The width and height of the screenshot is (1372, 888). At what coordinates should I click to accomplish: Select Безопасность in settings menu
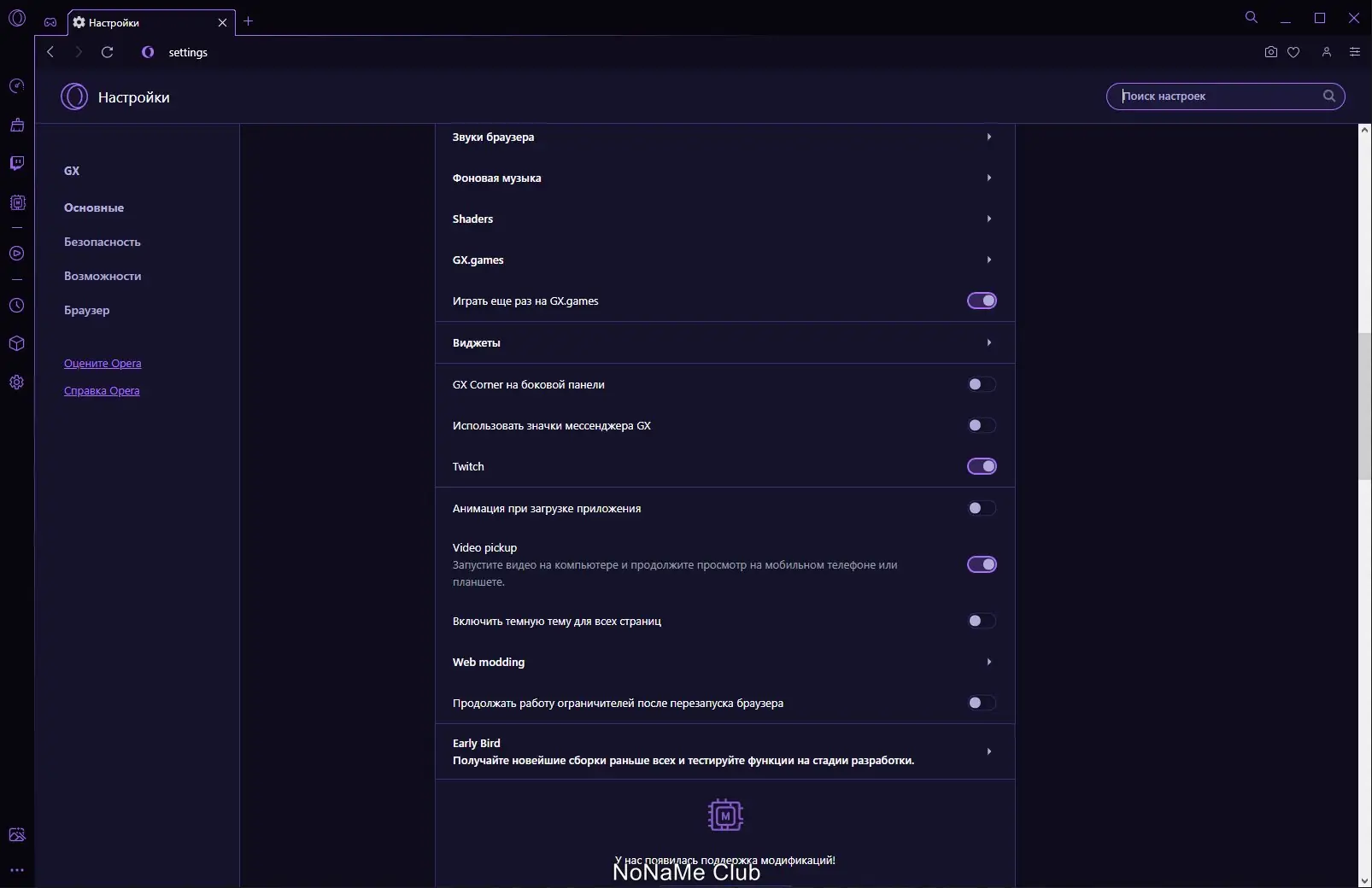pos(103,242)
